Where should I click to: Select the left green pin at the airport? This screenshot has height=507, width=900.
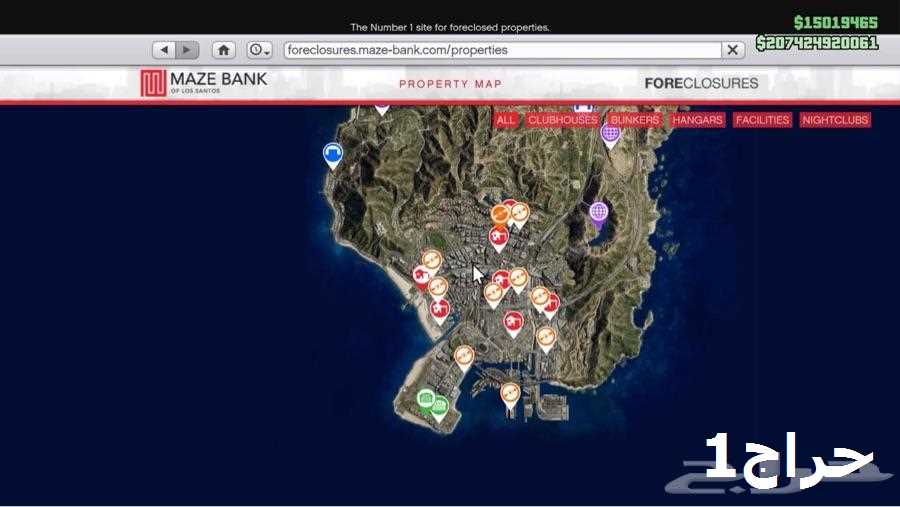point(425,401)
